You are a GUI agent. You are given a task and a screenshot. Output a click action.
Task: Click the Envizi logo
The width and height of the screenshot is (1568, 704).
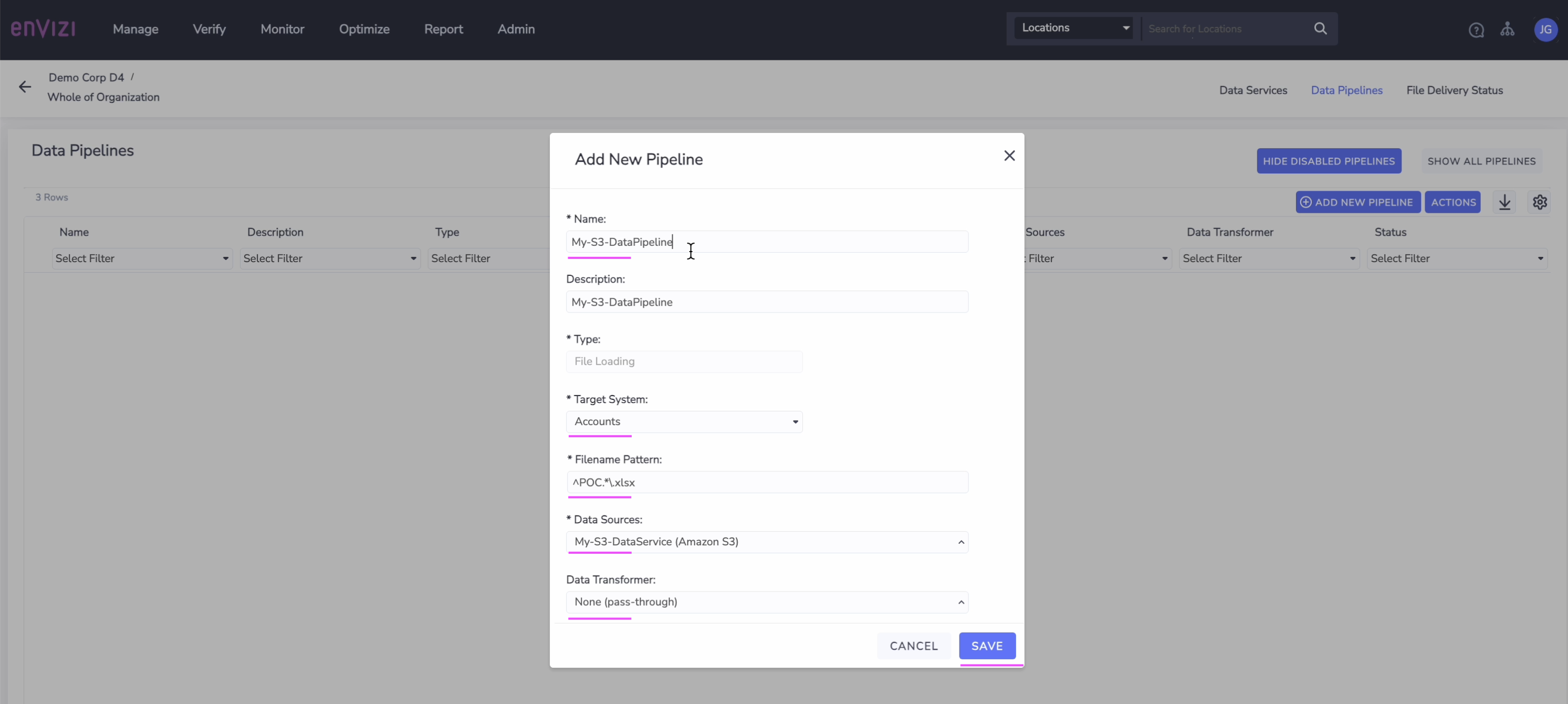[43, 28]
